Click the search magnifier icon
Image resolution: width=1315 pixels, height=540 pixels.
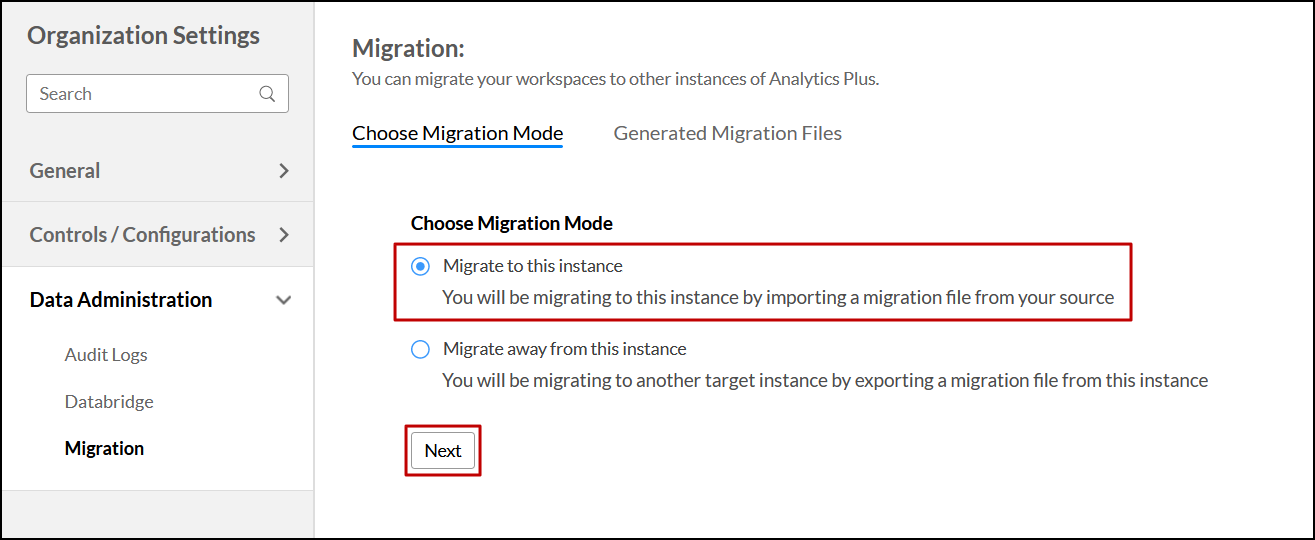click(x=267, y=94)
